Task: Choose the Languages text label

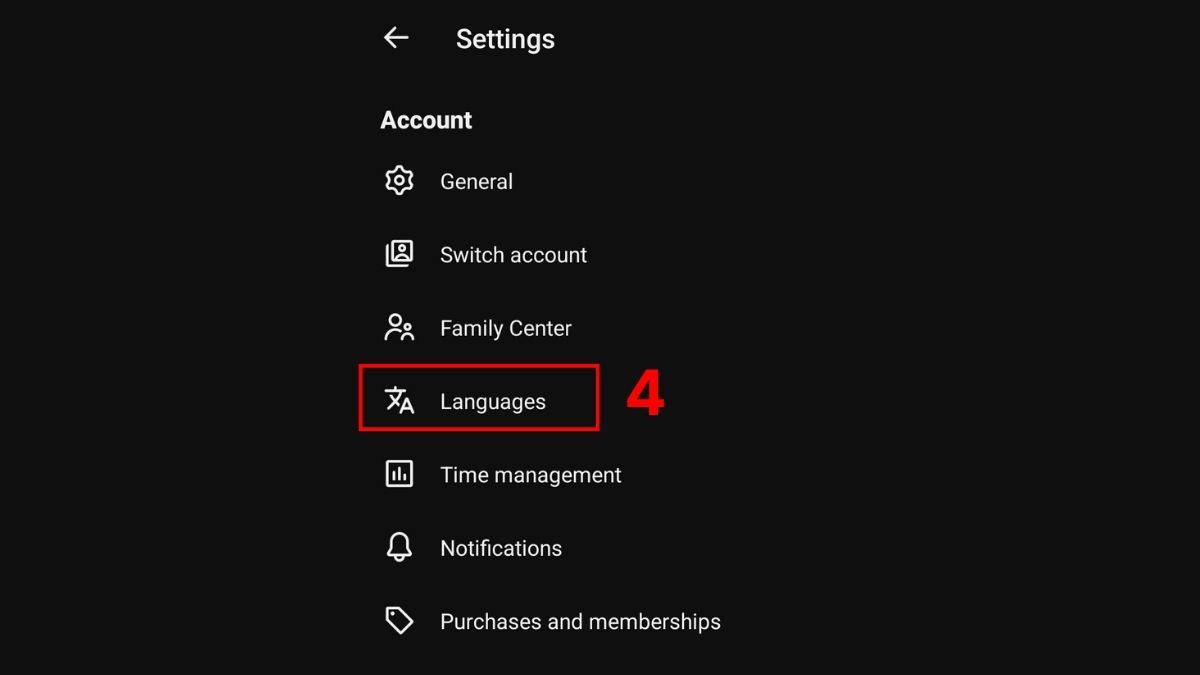Action: point(493,402)
